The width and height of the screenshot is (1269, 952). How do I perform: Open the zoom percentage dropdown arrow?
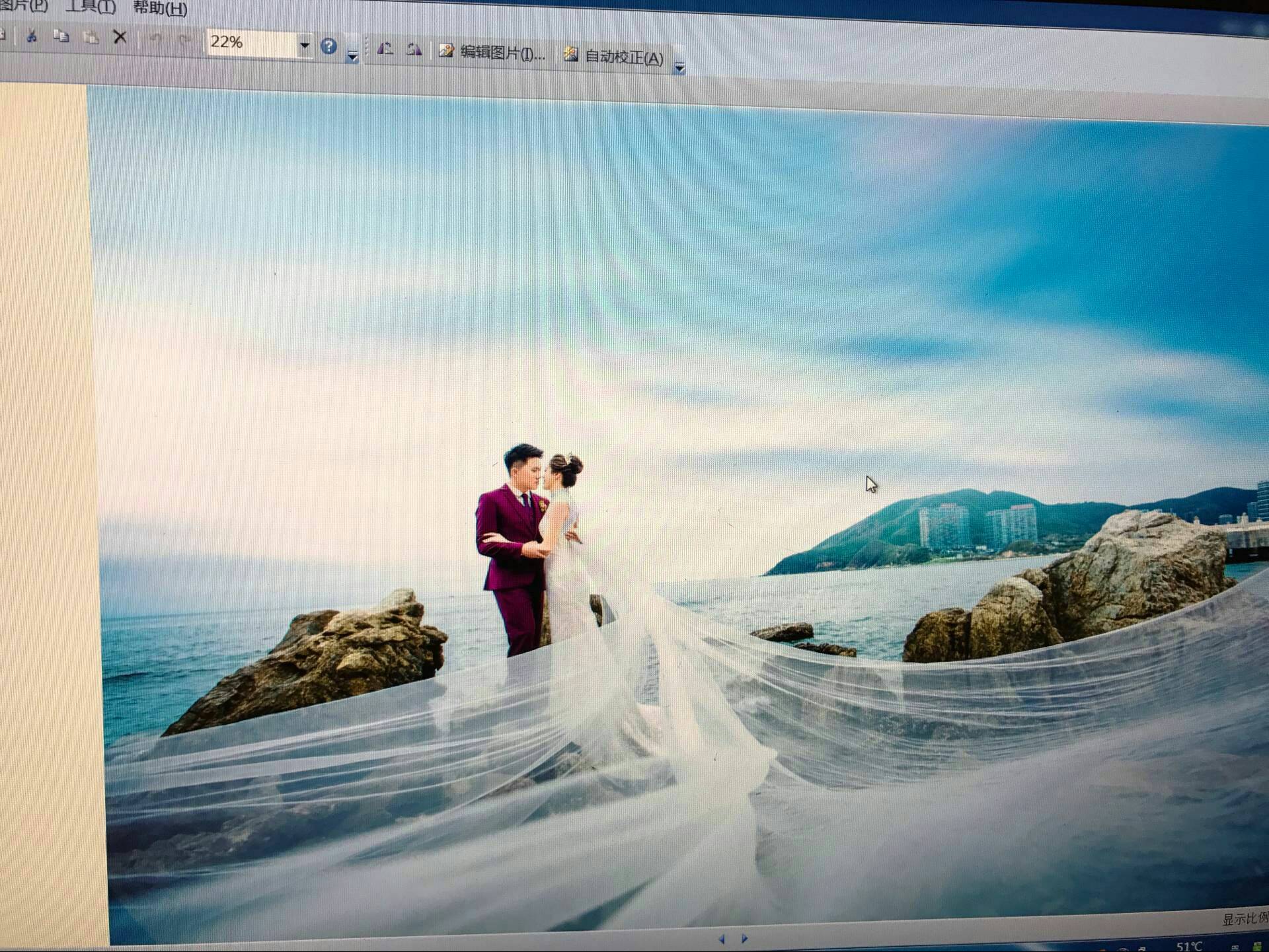[x=304, y=45]
